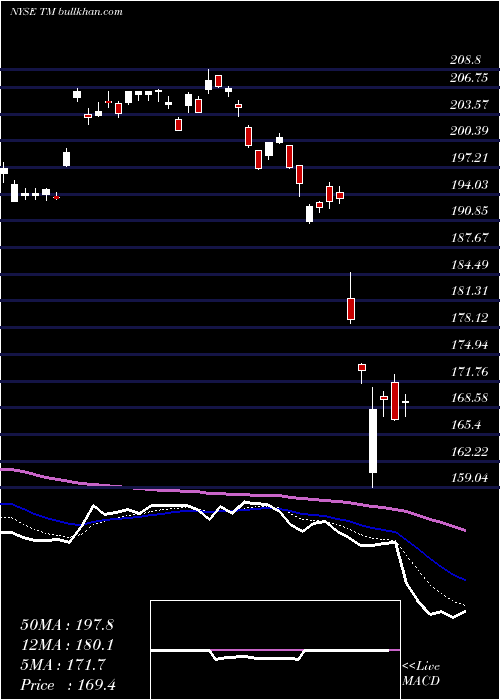Click the 5MA : 171.7 reading
The width and height of the screenshot is (500, 700).
(x=63, y=665)
